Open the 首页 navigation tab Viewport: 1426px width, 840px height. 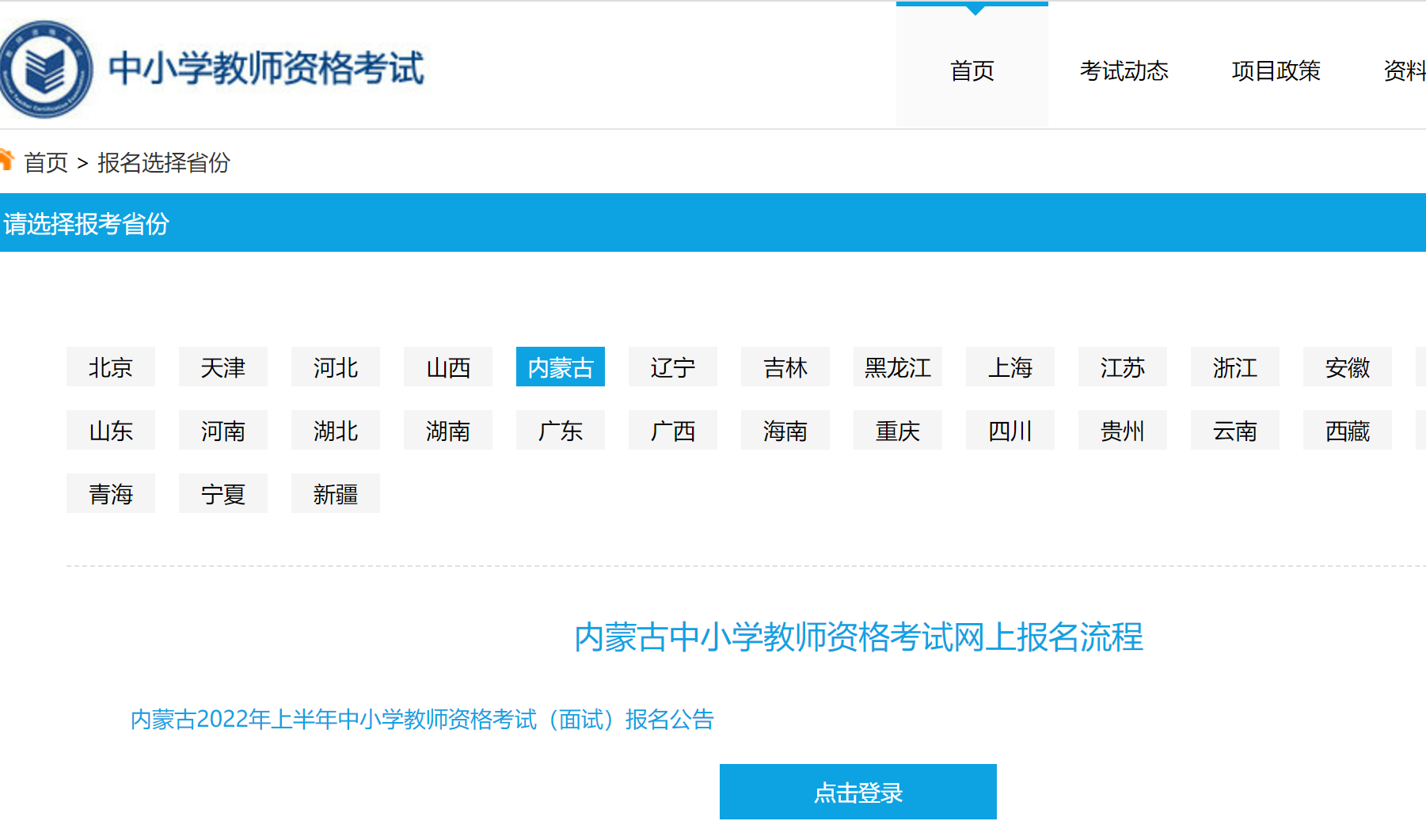pyautogui.click(x=972, y=71)
